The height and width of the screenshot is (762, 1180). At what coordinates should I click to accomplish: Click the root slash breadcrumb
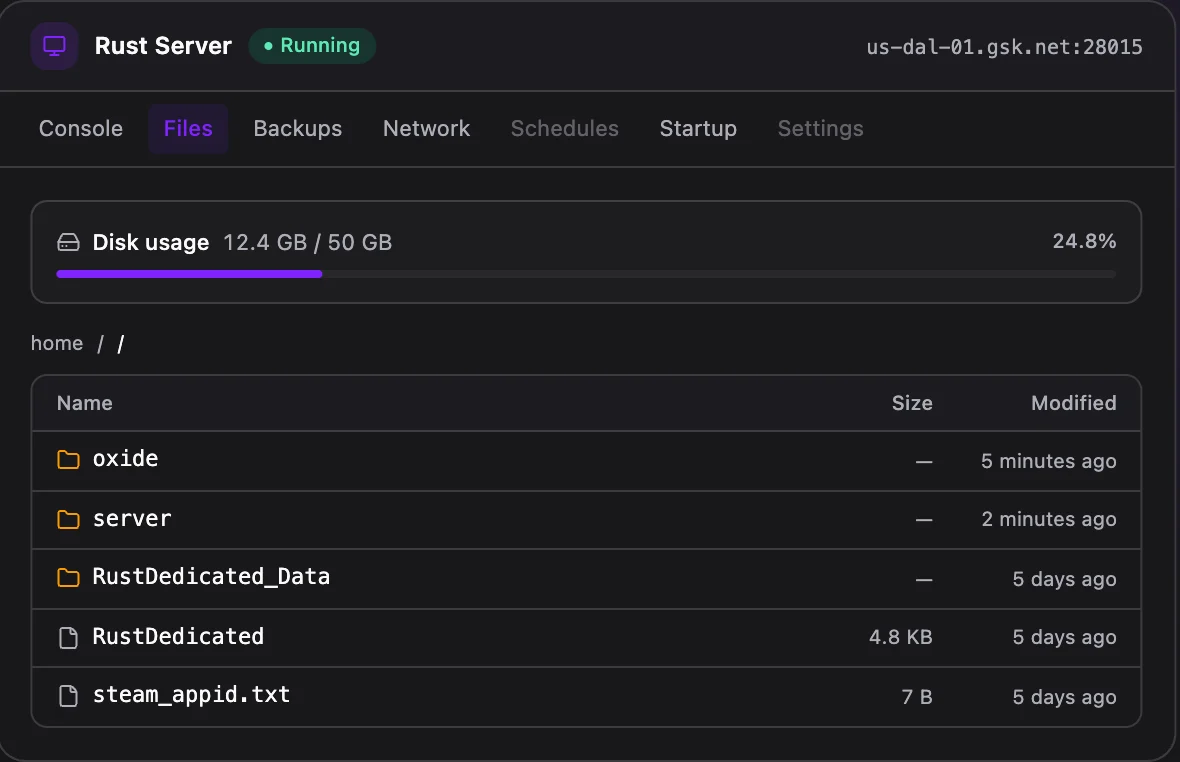click(121, 344)
